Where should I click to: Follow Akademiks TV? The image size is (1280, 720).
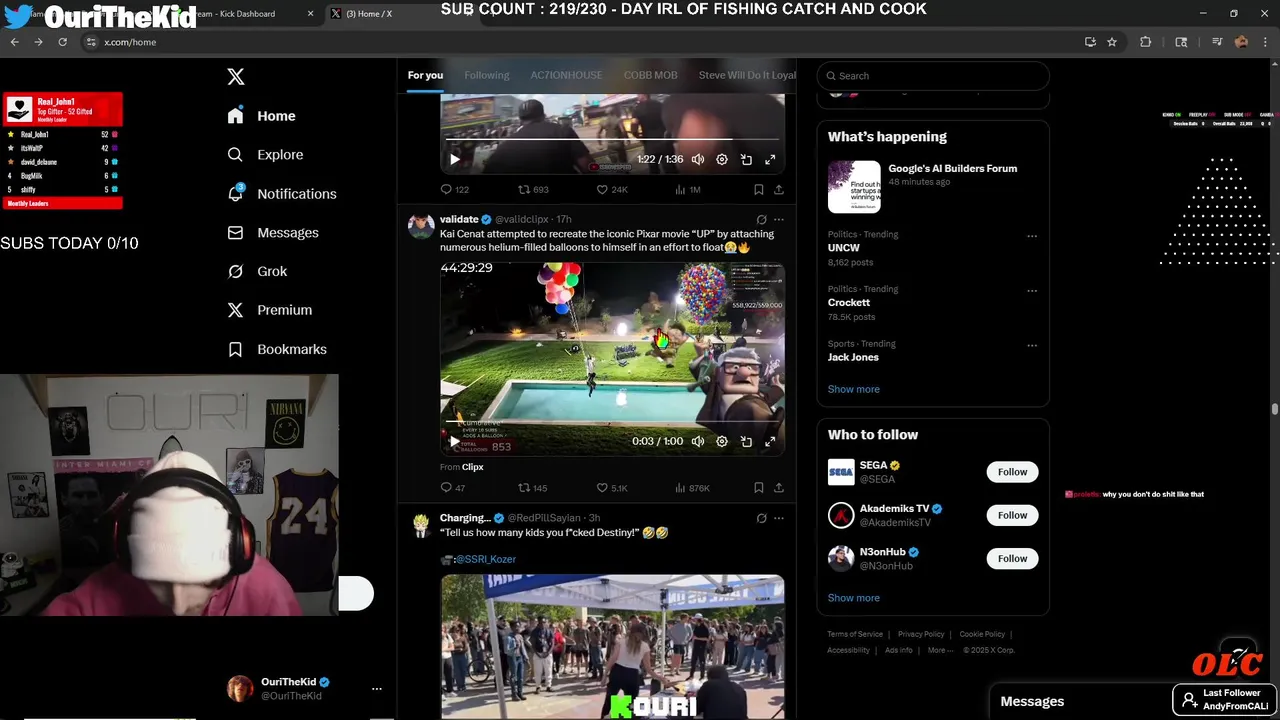pyautogui.click(x=1012, y=515)
